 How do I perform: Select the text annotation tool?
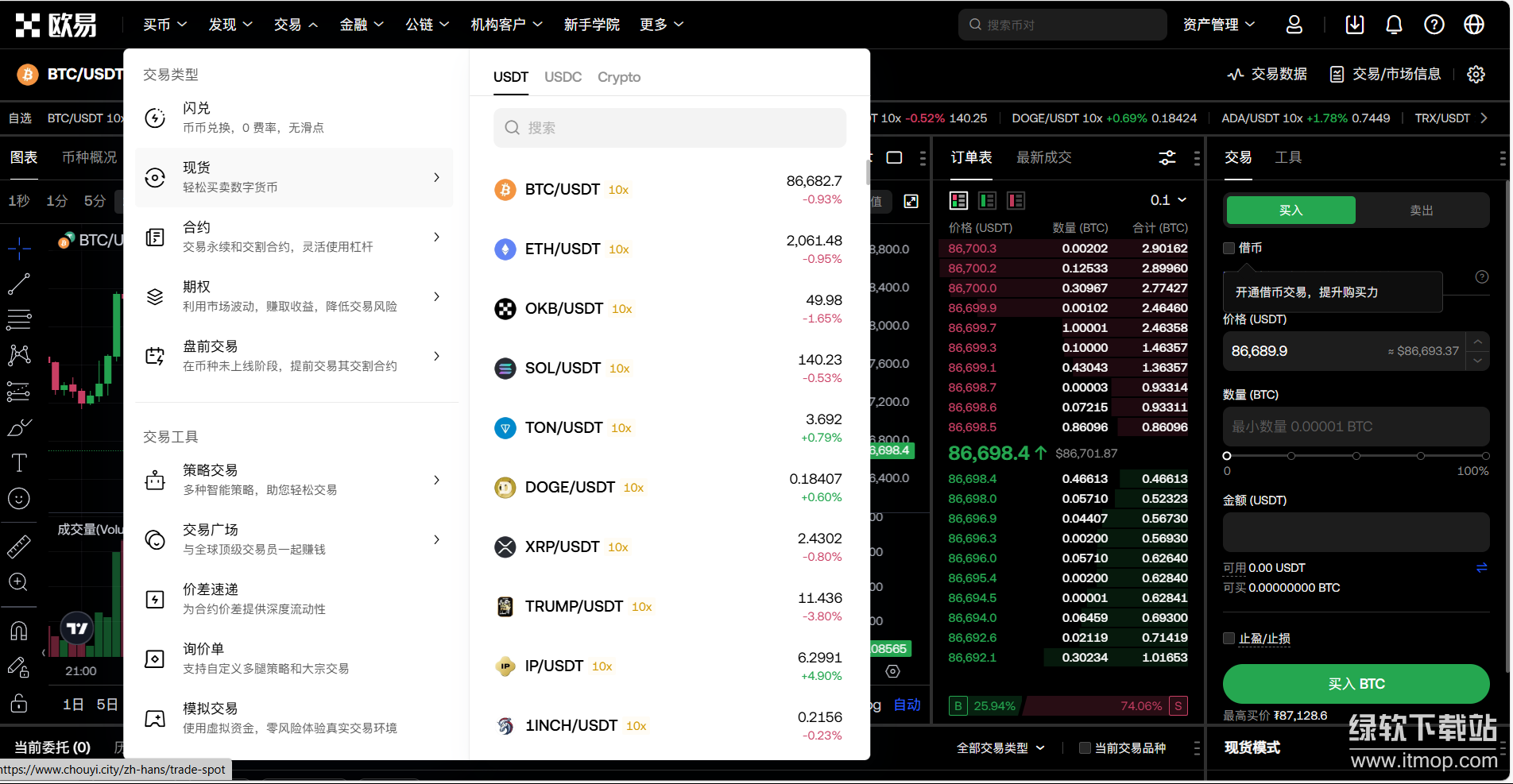[19, 462]
